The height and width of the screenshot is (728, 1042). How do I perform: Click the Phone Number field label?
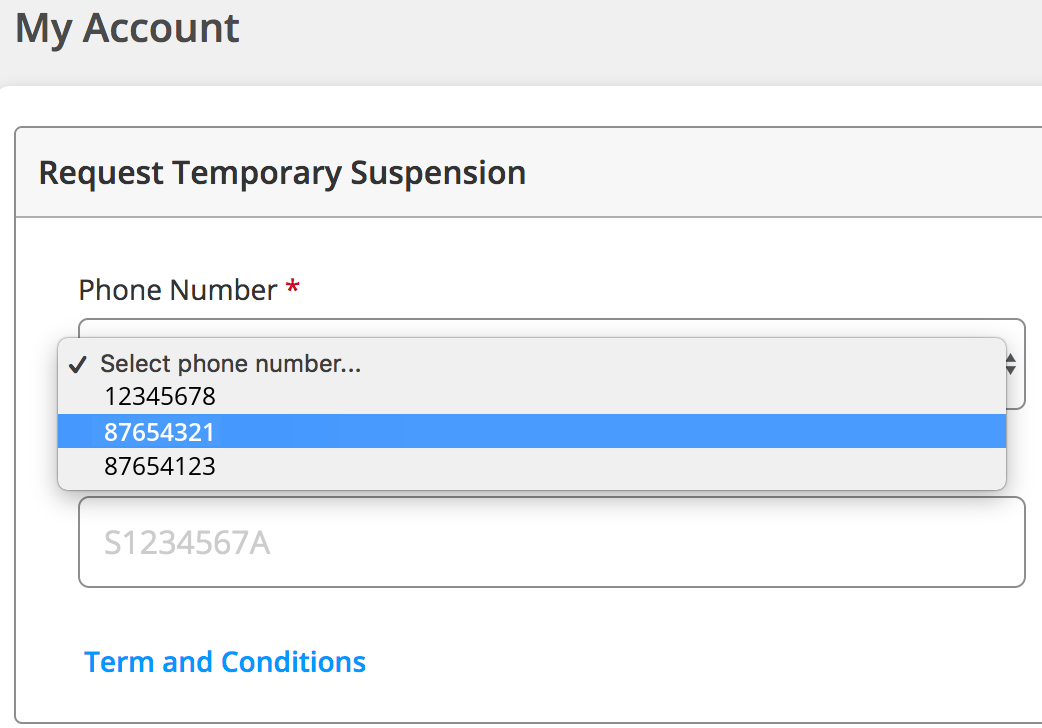[x=177, y=290]
